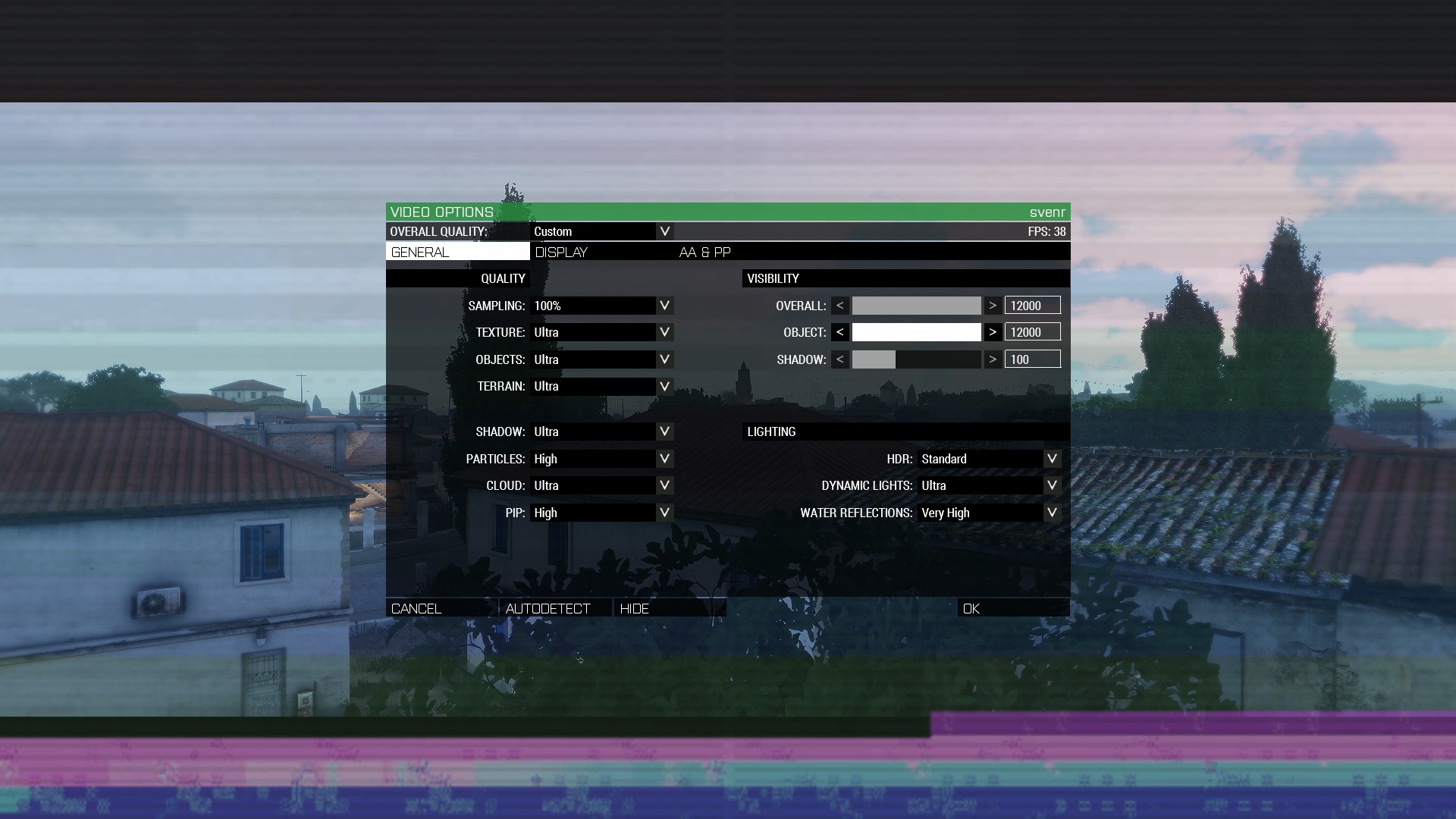The width and height of the screenshot is (1456, 819).
Task: Open the Terrain quality dropdown
Action: click(x=601, y=386)
